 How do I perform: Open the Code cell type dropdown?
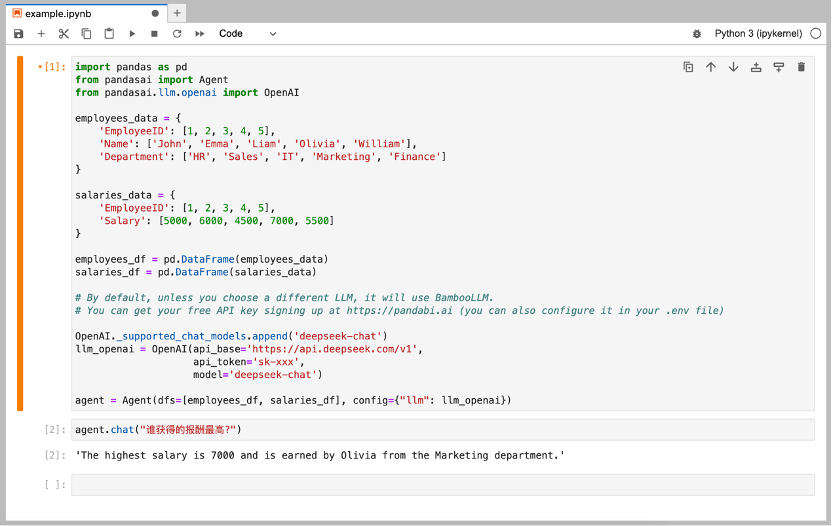(x=247, y=34)
